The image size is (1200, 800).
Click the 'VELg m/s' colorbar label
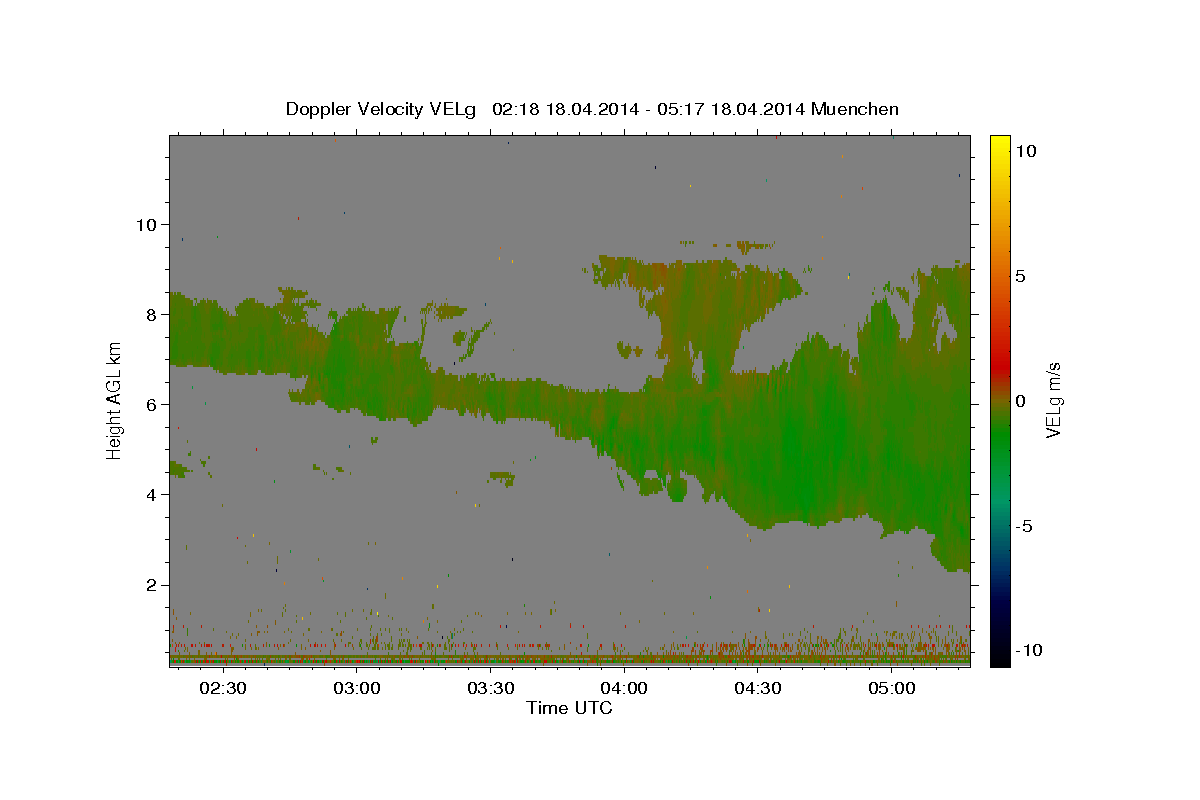tap(1053, 400)
